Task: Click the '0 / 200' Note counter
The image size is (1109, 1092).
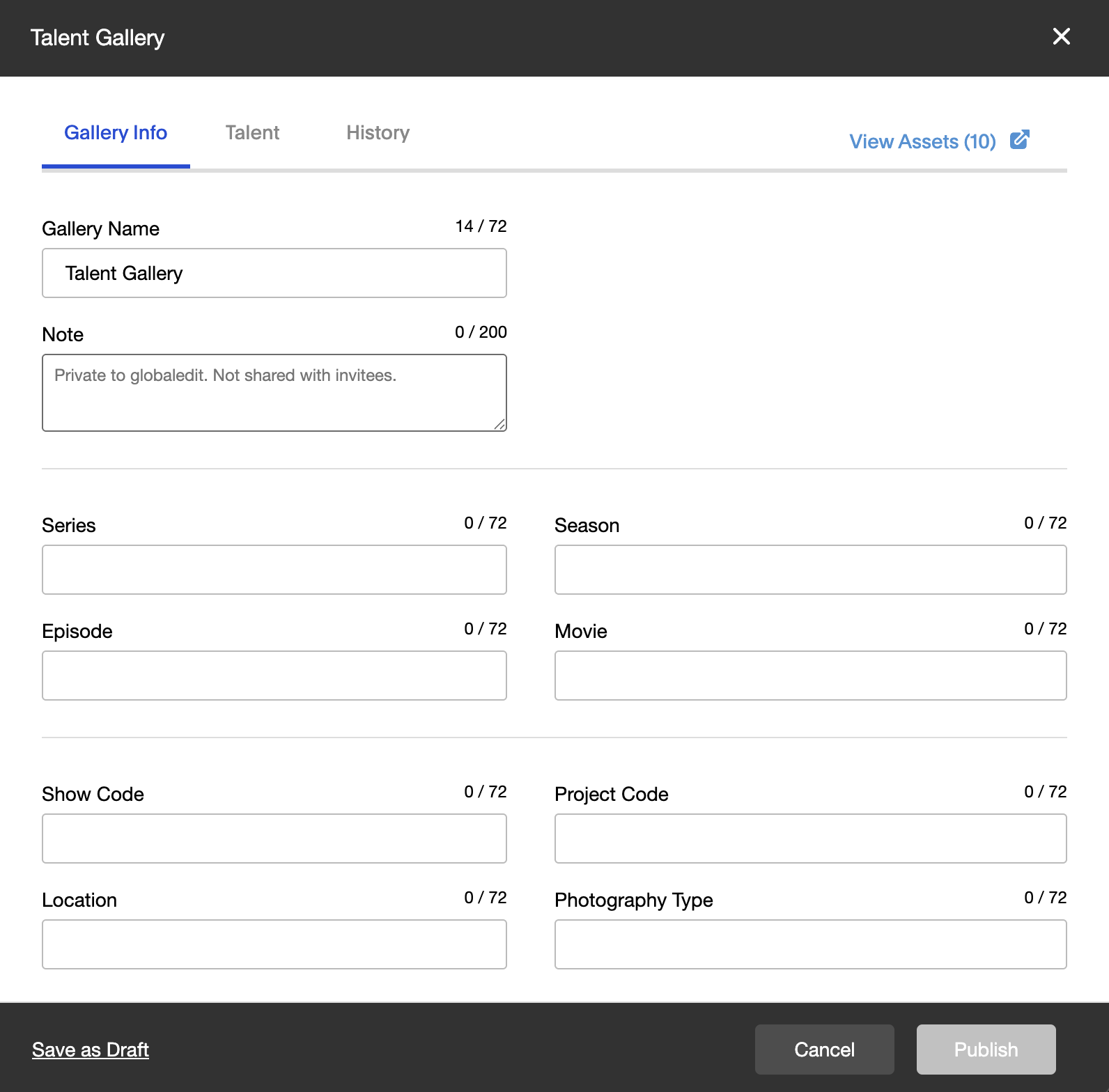Action: 481,332
